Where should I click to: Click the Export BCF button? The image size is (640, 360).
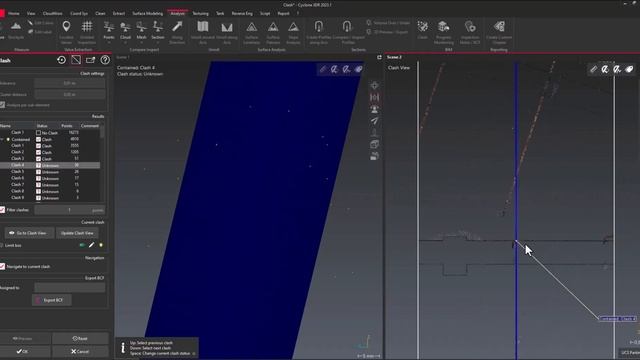52,300
